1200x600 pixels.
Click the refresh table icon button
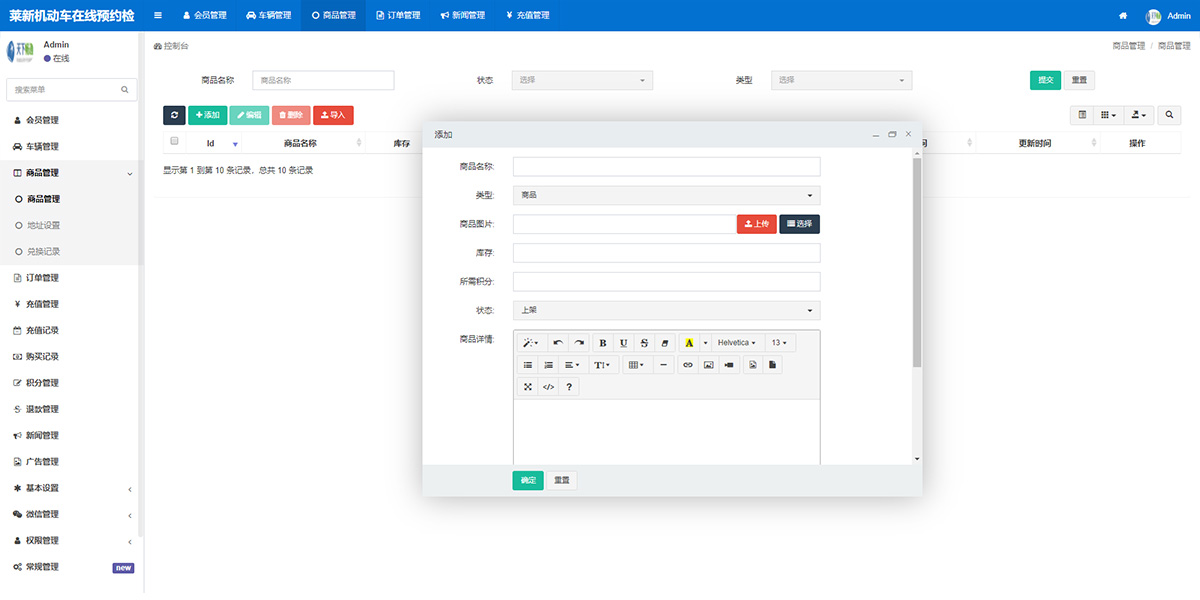pyautogui.click(x=174, y=115)
